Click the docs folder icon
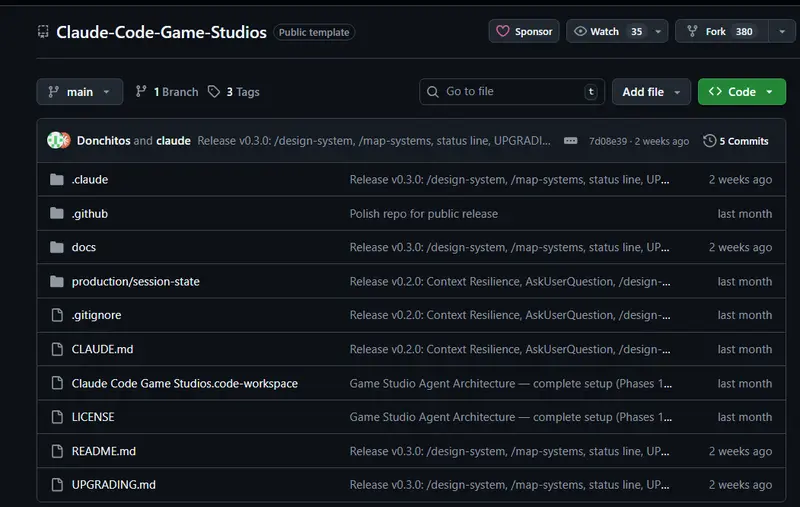 57,247
